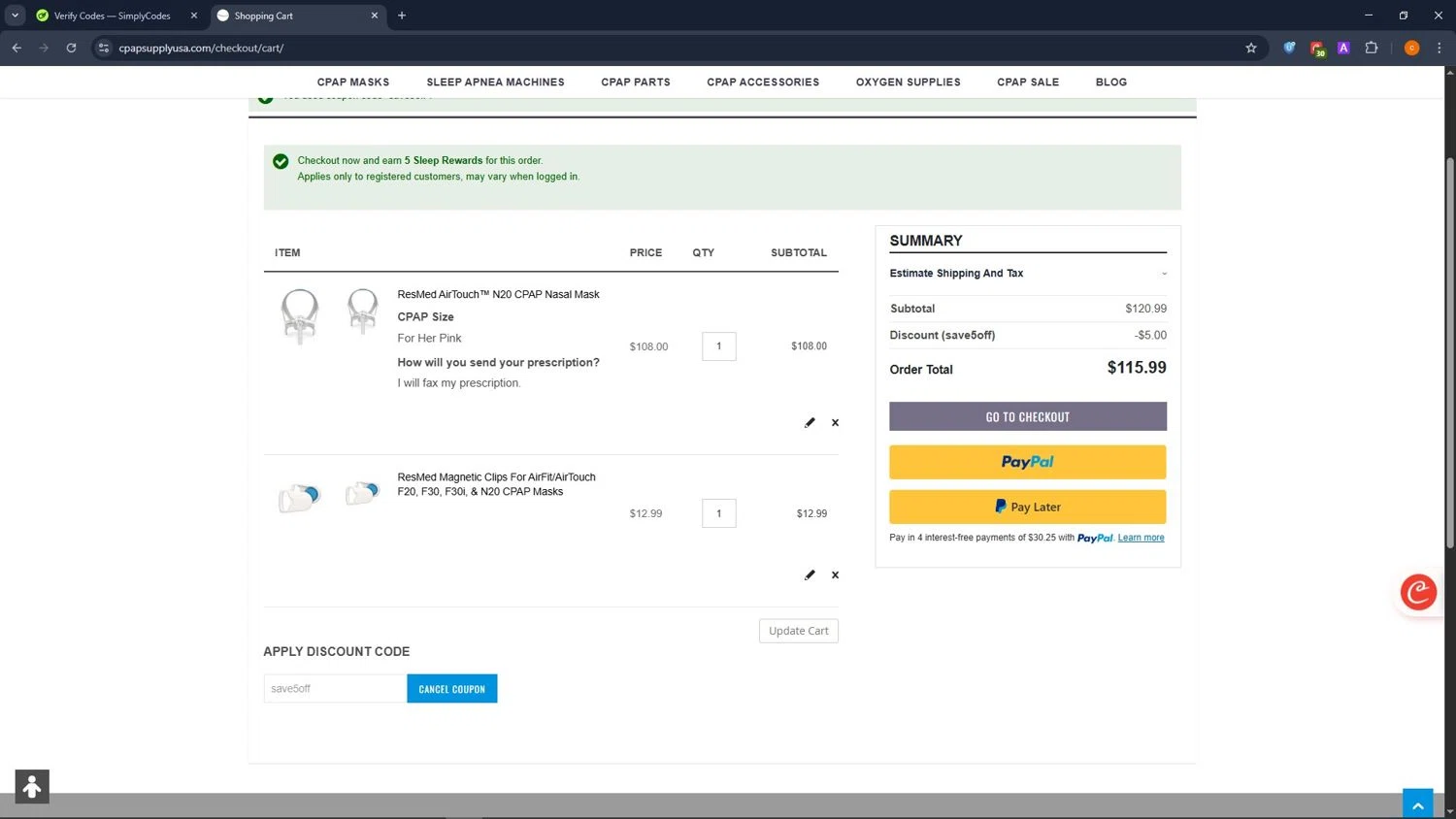Click the back-to-top arrow button

click(1418, 803)
